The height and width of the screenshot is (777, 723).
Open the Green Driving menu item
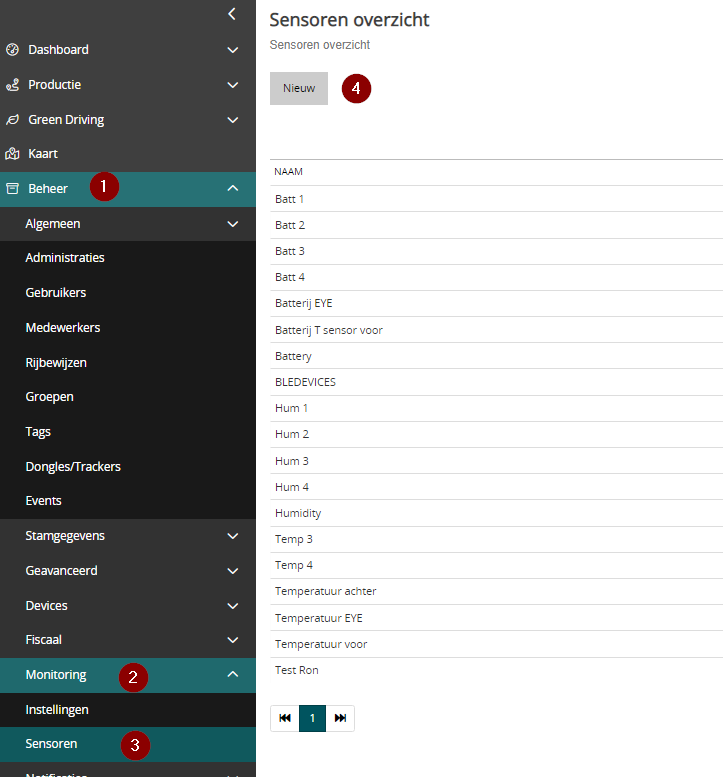[128, 119]
